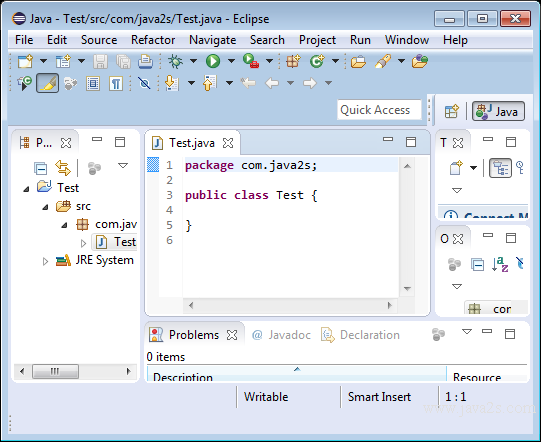Toggle Link with Editor in Package Explorer

tap(63, 168)
